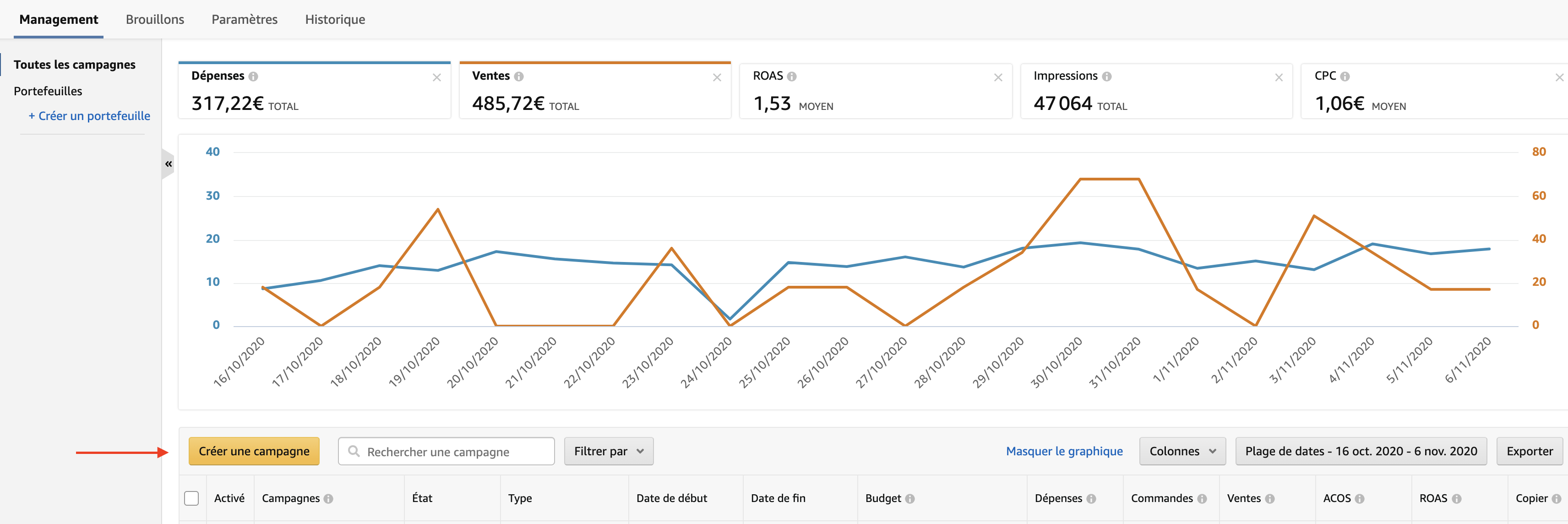Tick the select-all campaigns checkbox

191,498
